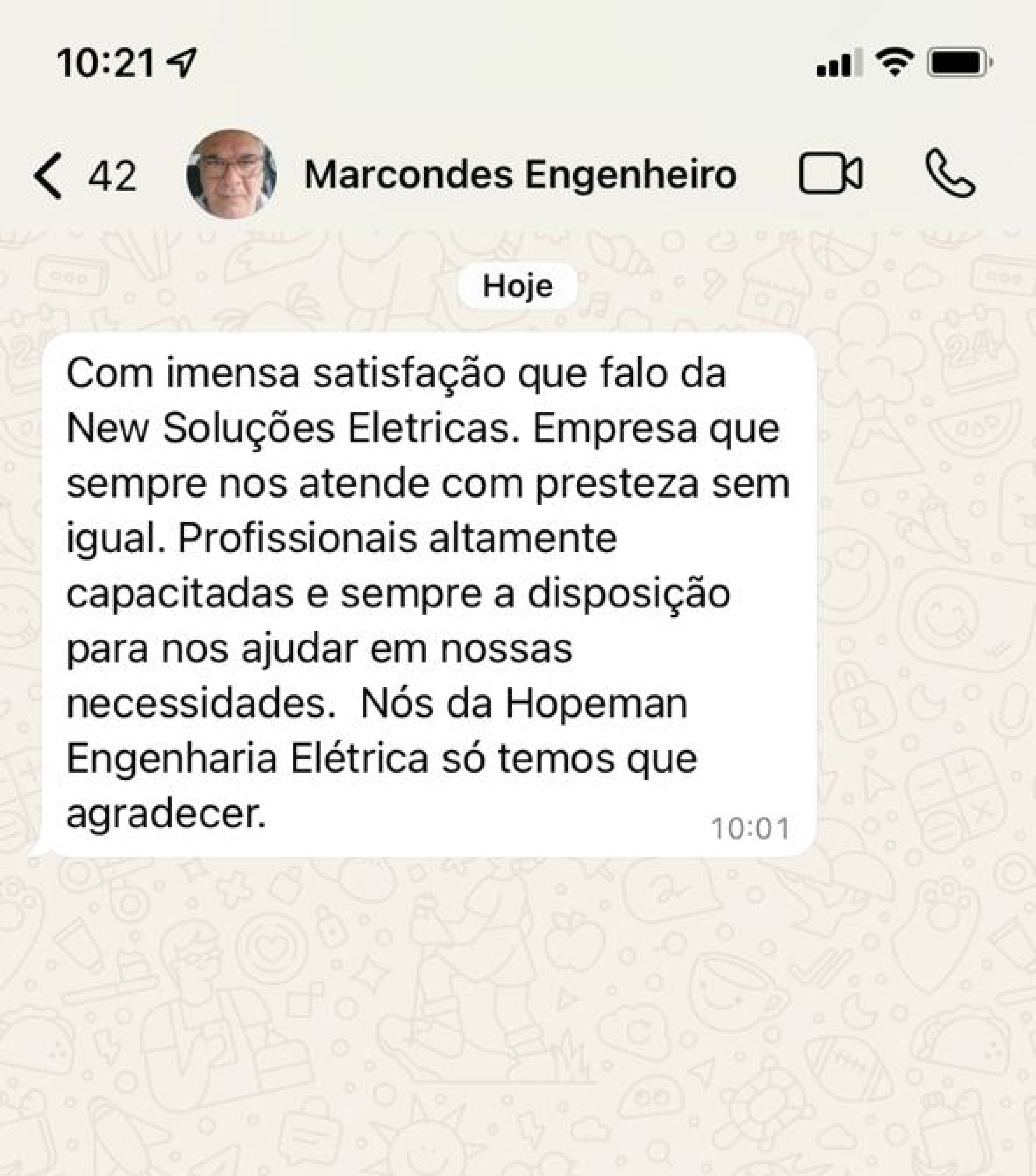The image size is (1036, 1176).
Task: Start a voice call via phone icon
Action: pyautogui.click(x=950, y=174)
